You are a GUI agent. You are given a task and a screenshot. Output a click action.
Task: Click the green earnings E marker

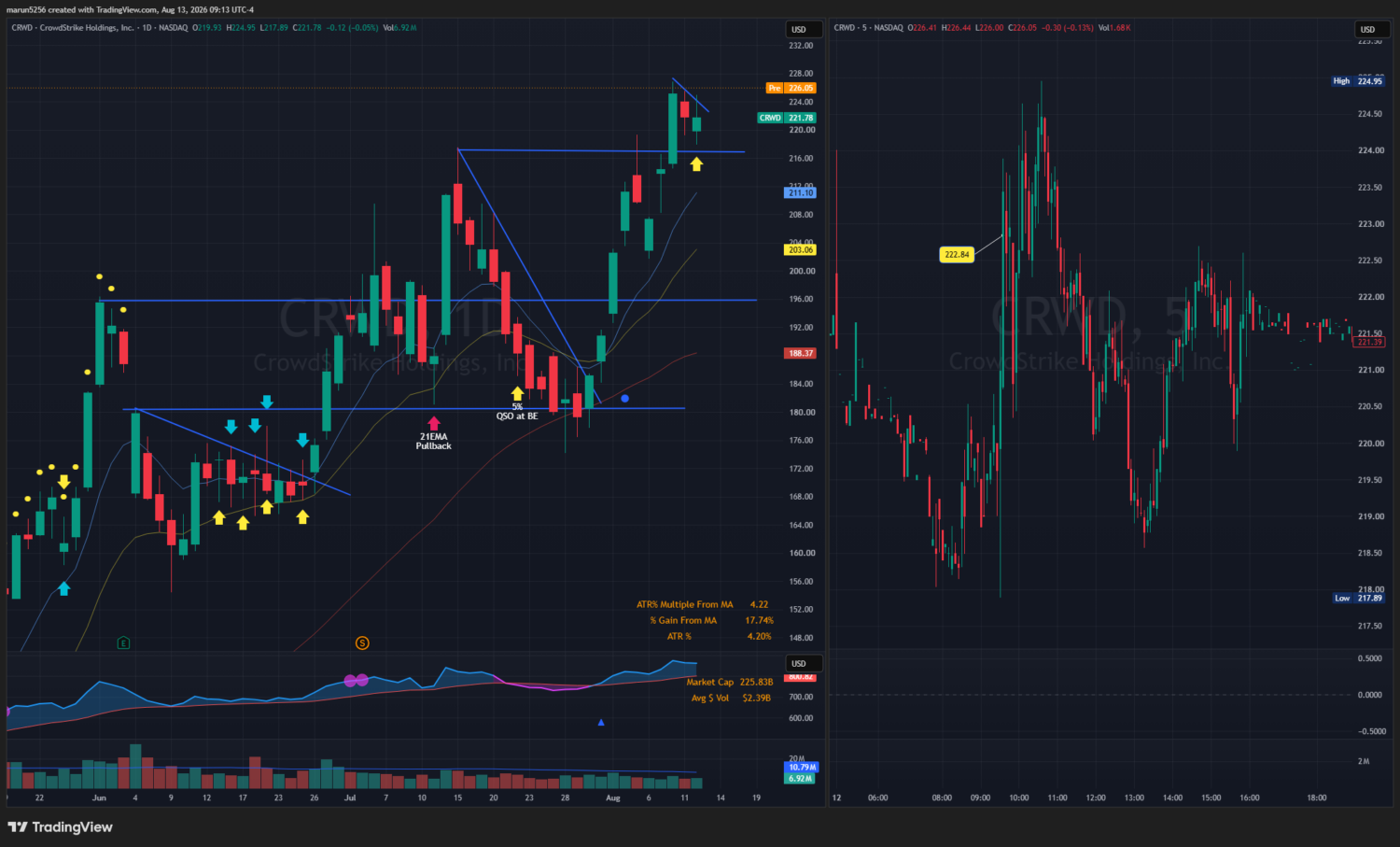(123, 642)
